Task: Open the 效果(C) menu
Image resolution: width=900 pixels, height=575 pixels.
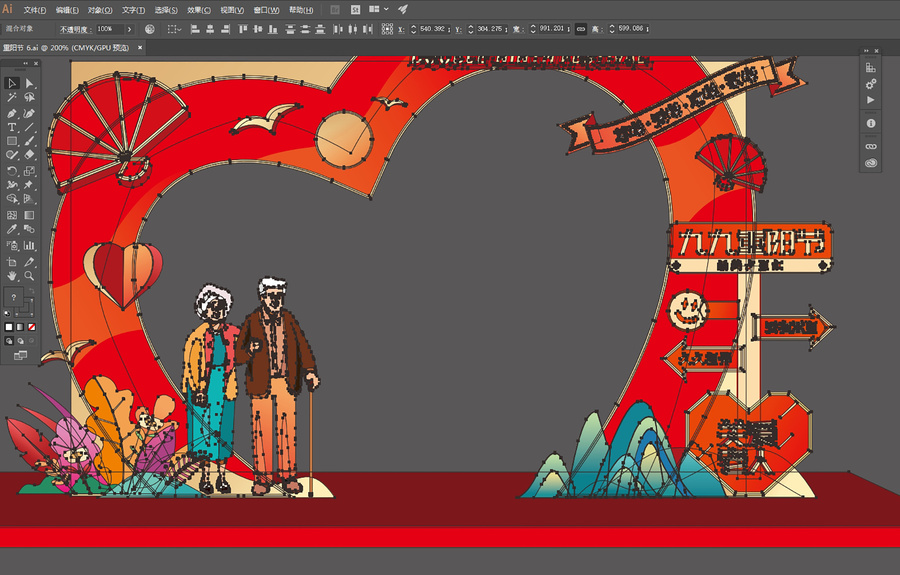Action: (x=199, y=10)
